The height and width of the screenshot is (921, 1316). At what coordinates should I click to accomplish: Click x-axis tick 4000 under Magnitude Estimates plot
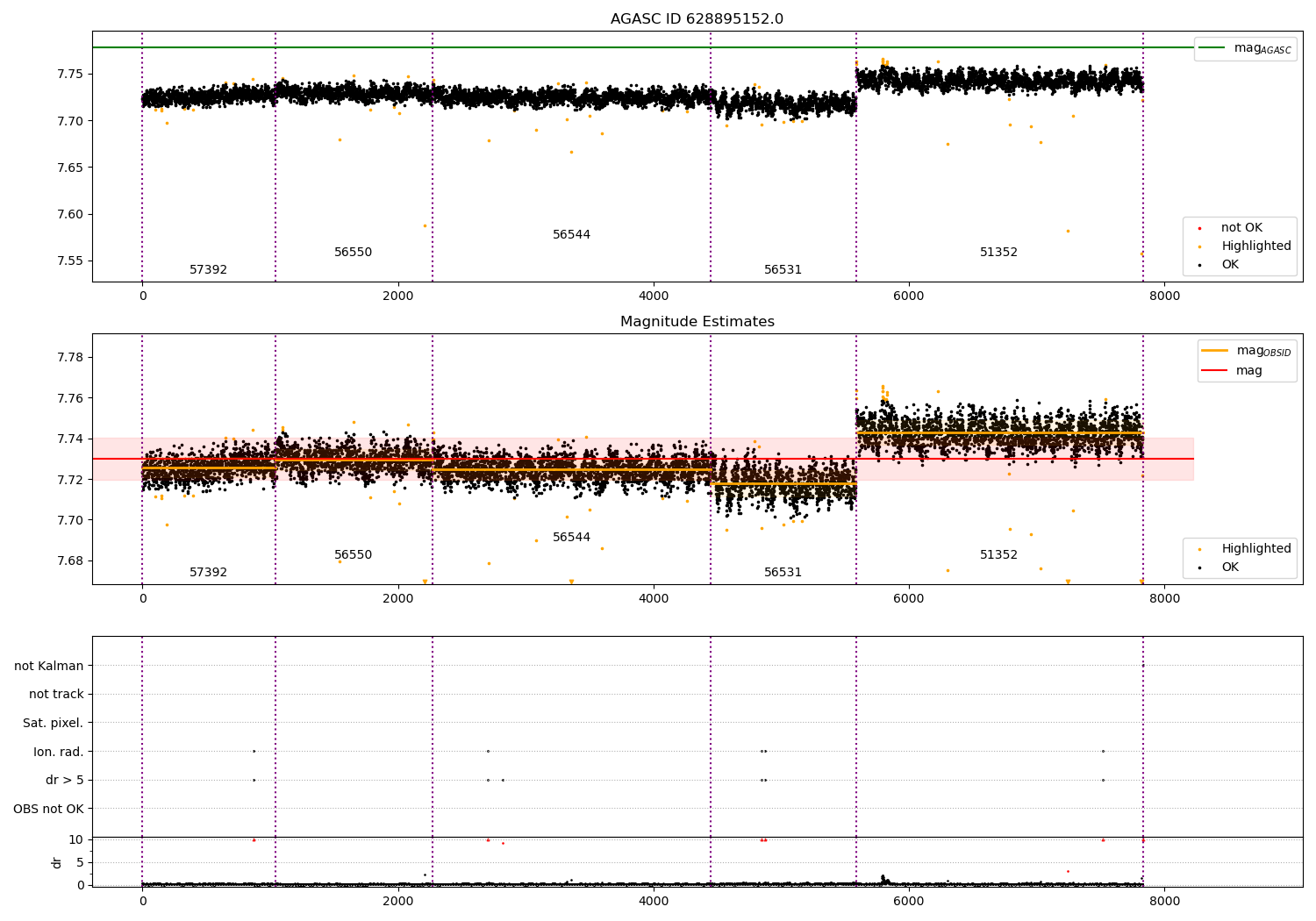point(654,599)
